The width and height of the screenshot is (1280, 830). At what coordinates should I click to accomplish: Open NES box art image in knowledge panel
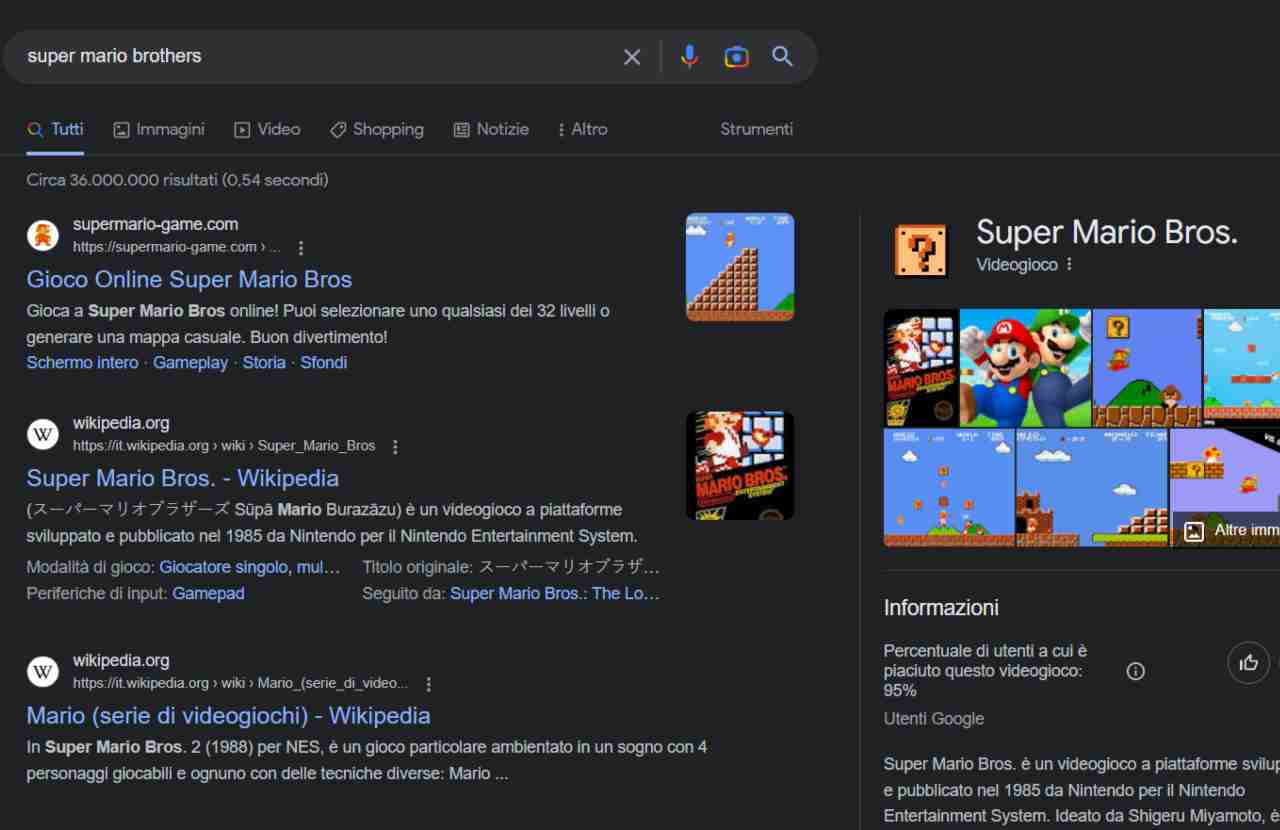tap(921, 368)
